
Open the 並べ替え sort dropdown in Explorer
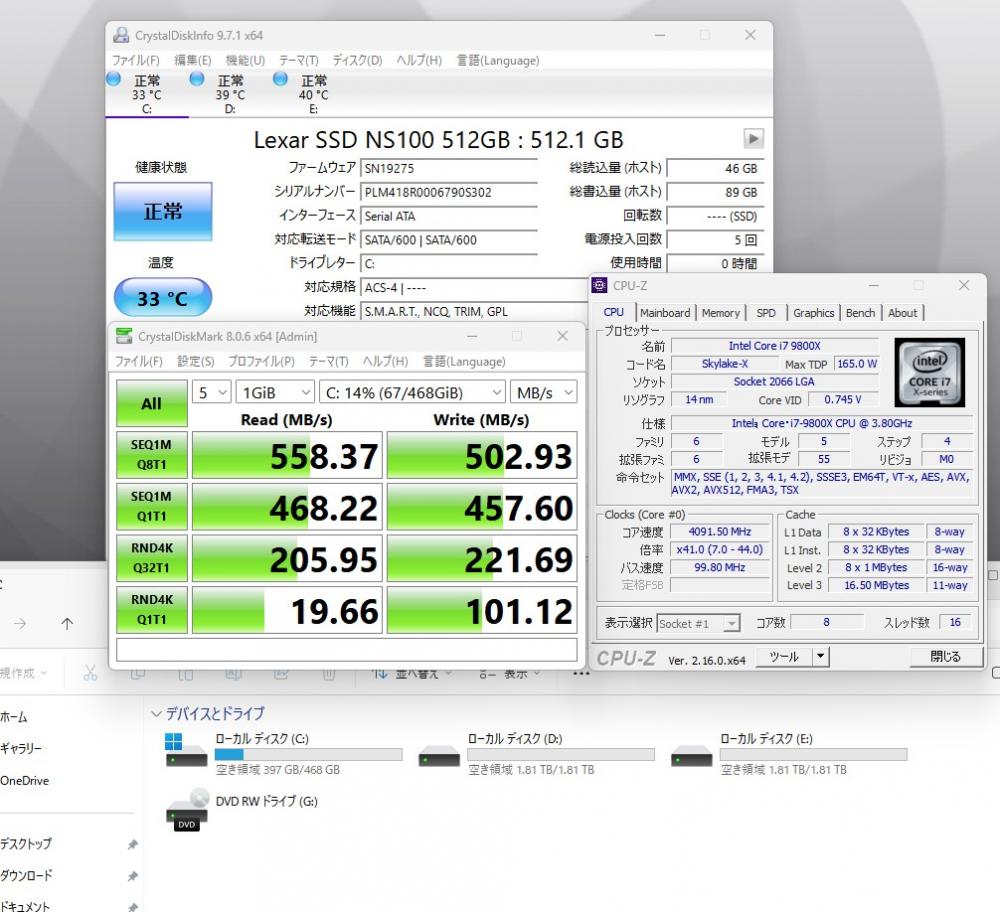click(412, 673)
